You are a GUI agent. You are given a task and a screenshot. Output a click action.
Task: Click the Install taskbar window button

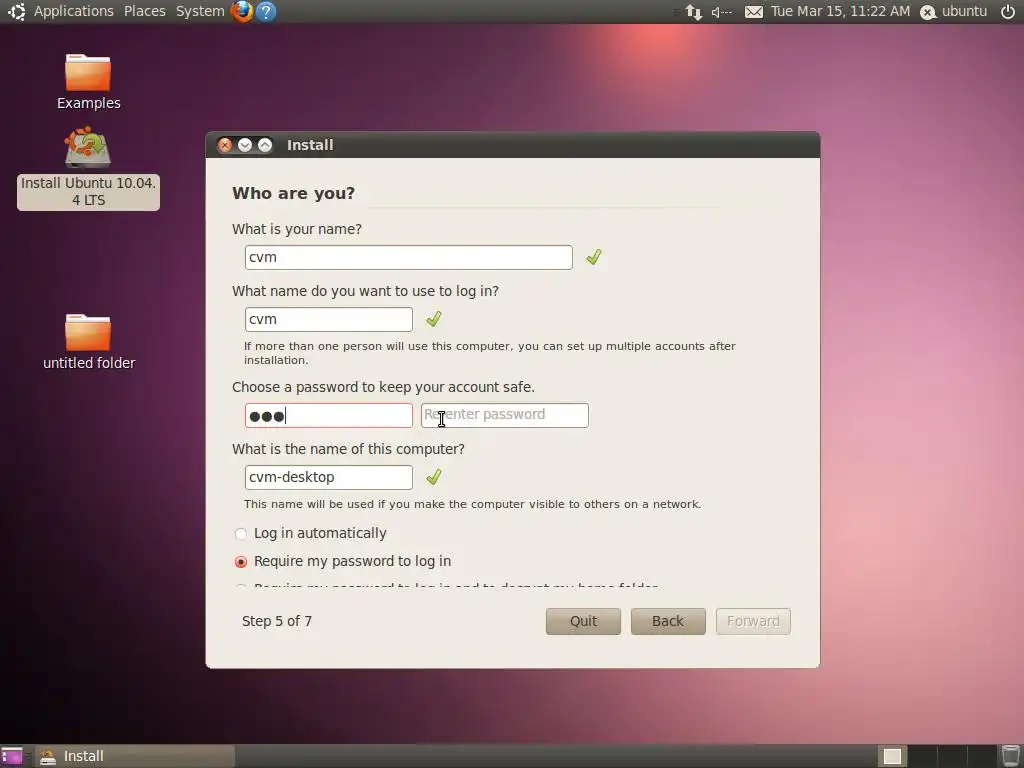(135, 756)
